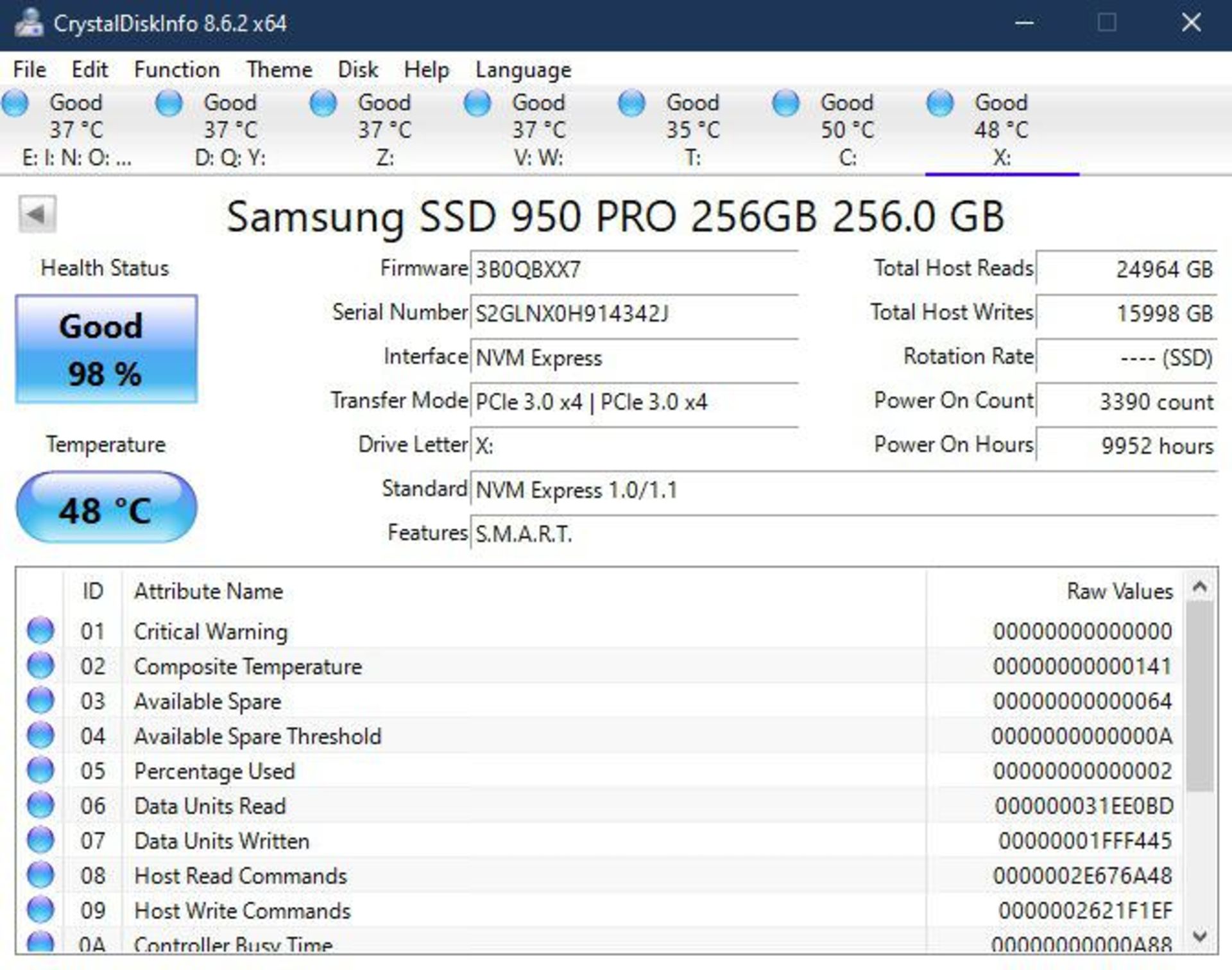Click the Good 98 % health status button
This screenshot has width=1232, height=970.
coord(107,349)
